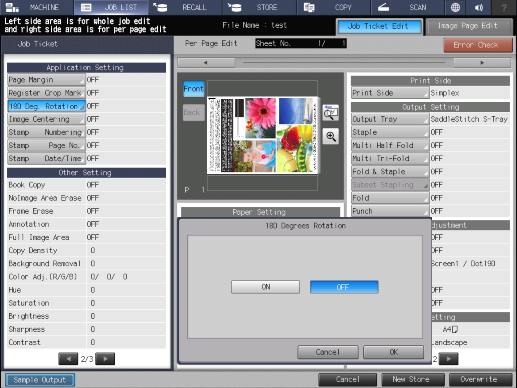Open the Page Margin setting

pyautogui.click(x=46, y=80)
